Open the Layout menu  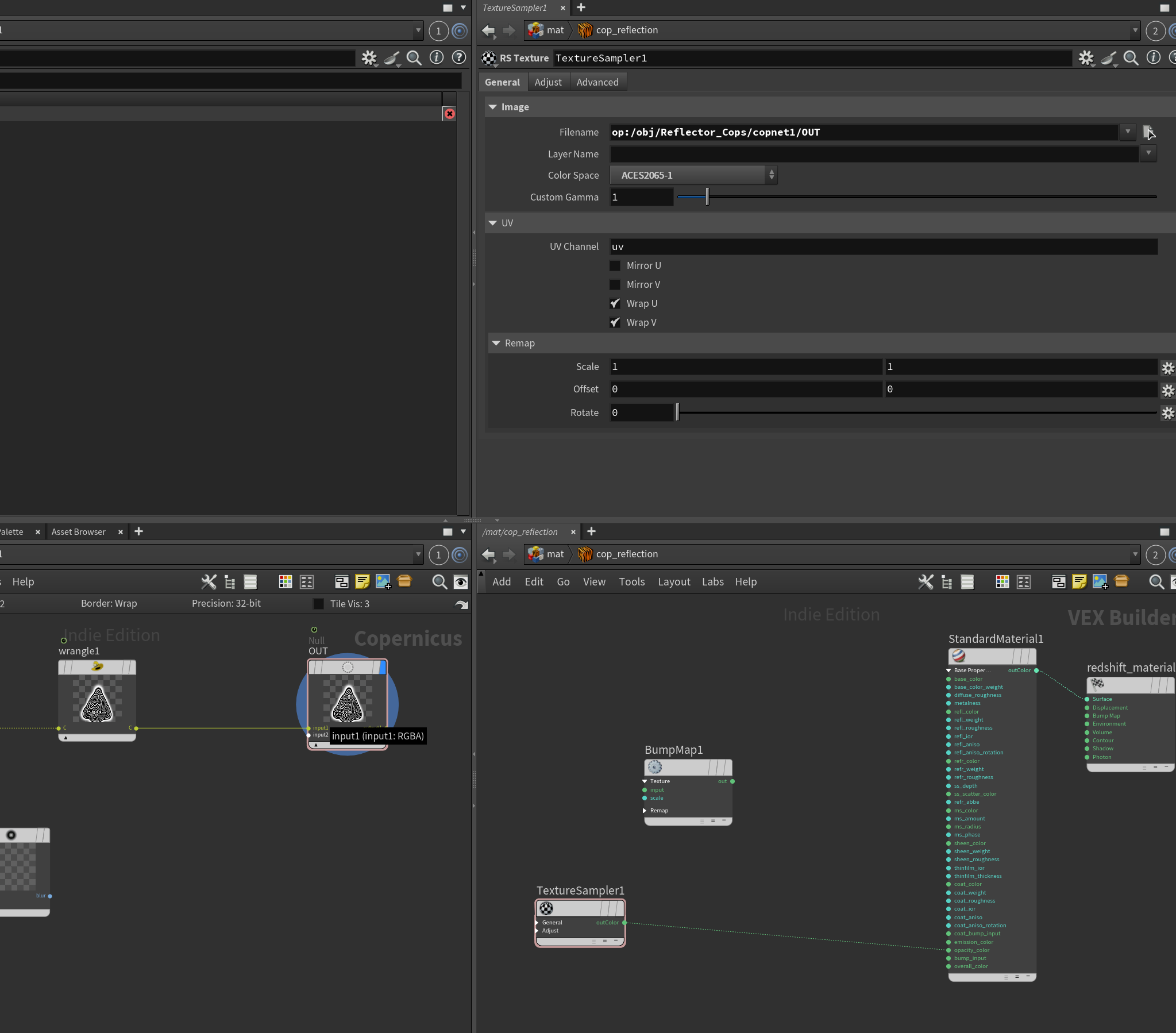(674, 582)
